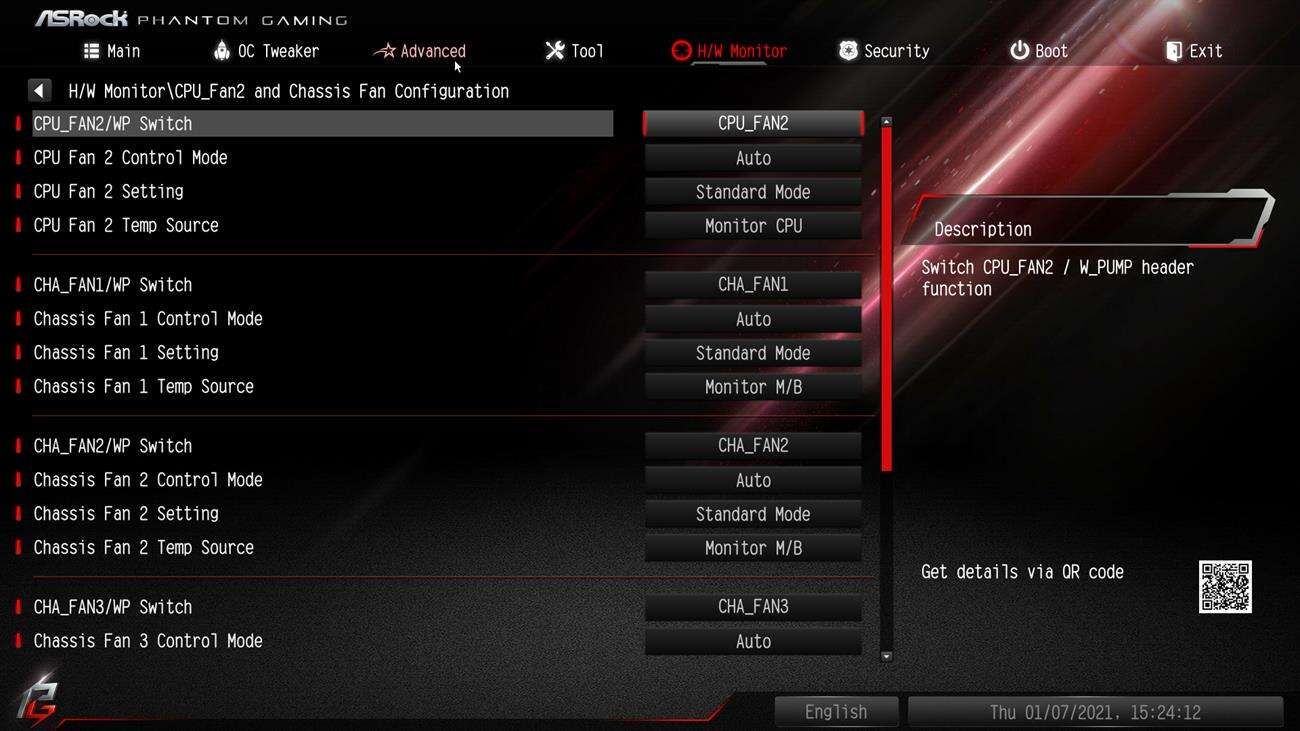
Task: Click the QR code image
Action: pyautogui.click(x=1225, y=587)
